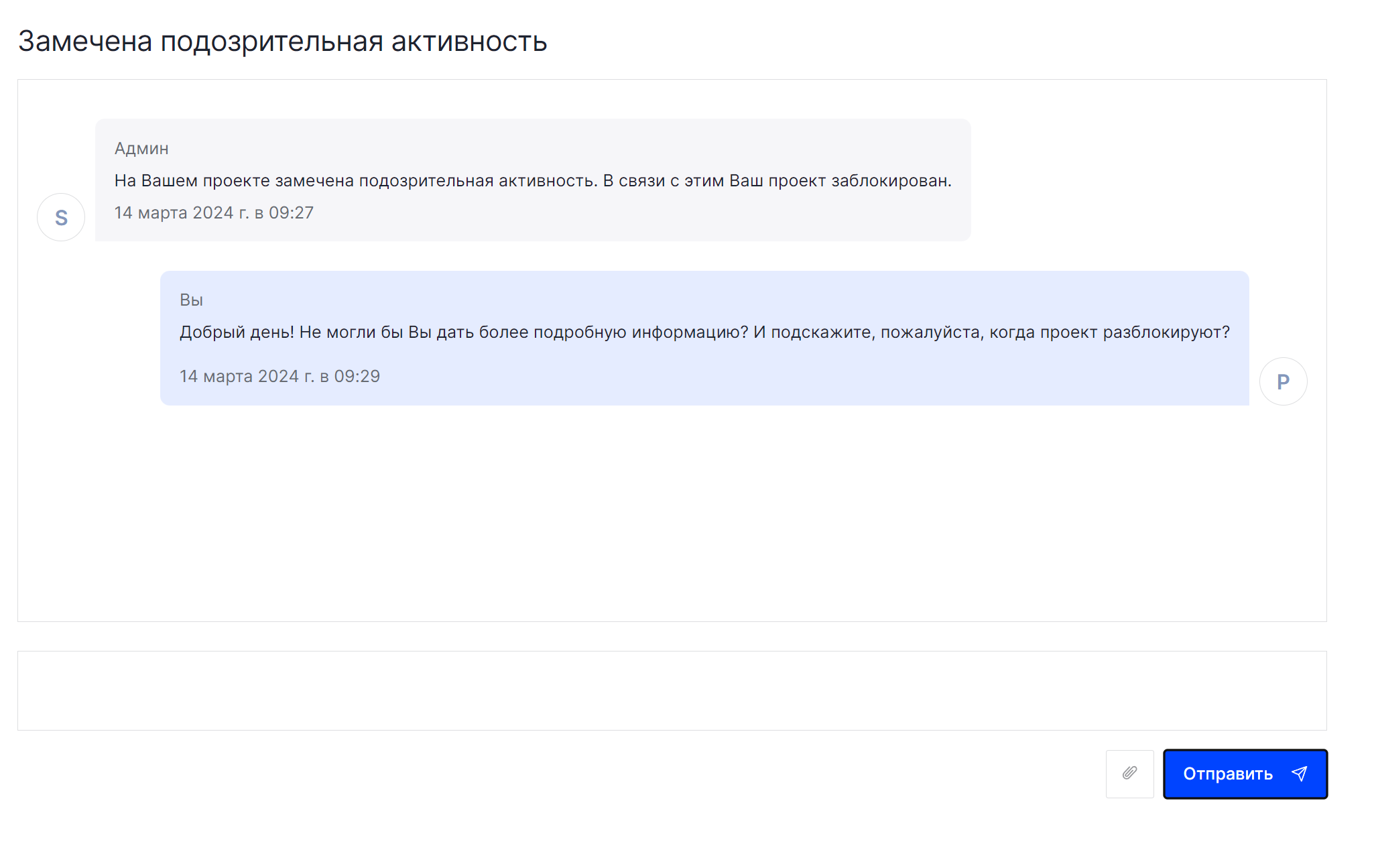The height and width of the screenshot is (868, 1374).
Task: Click the page title Замечена подозрительная активность
Action: [282, 42]
